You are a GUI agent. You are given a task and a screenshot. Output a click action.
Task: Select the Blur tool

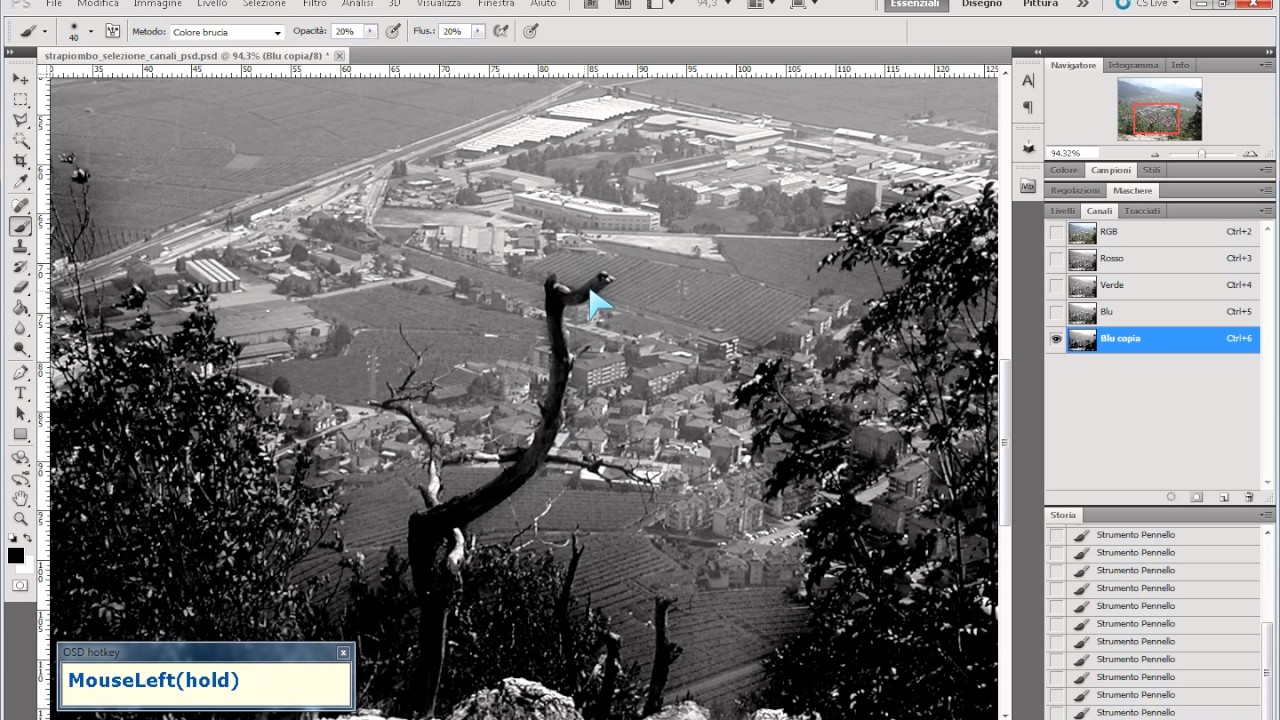tap(20, 329)
